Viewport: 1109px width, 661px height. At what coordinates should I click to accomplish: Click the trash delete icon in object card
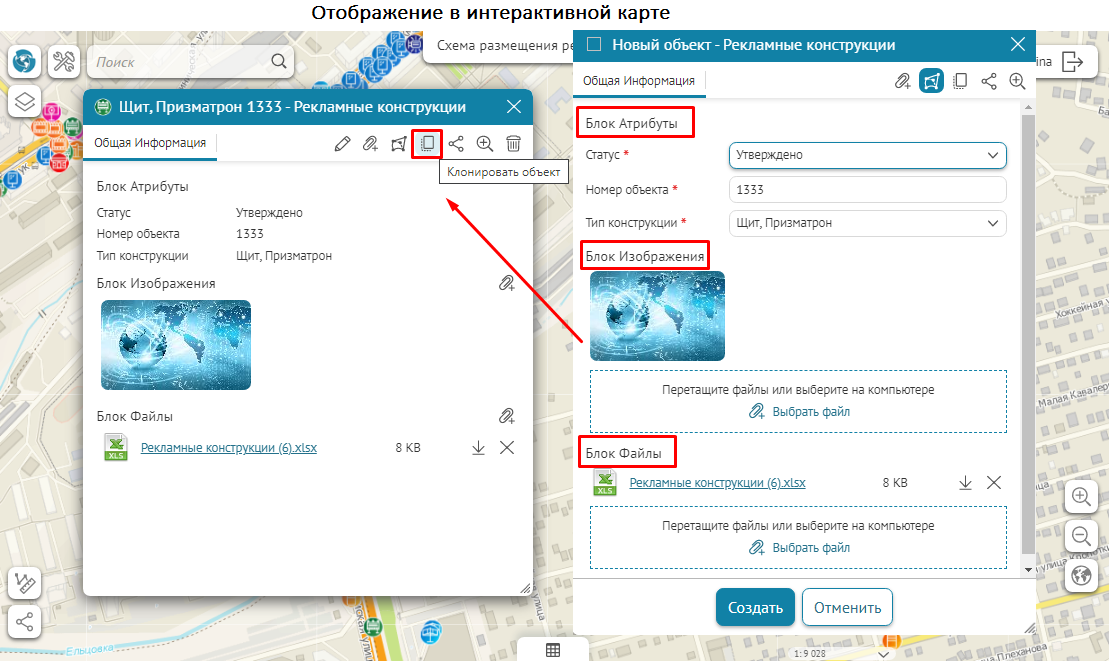(x=513, y=144)
